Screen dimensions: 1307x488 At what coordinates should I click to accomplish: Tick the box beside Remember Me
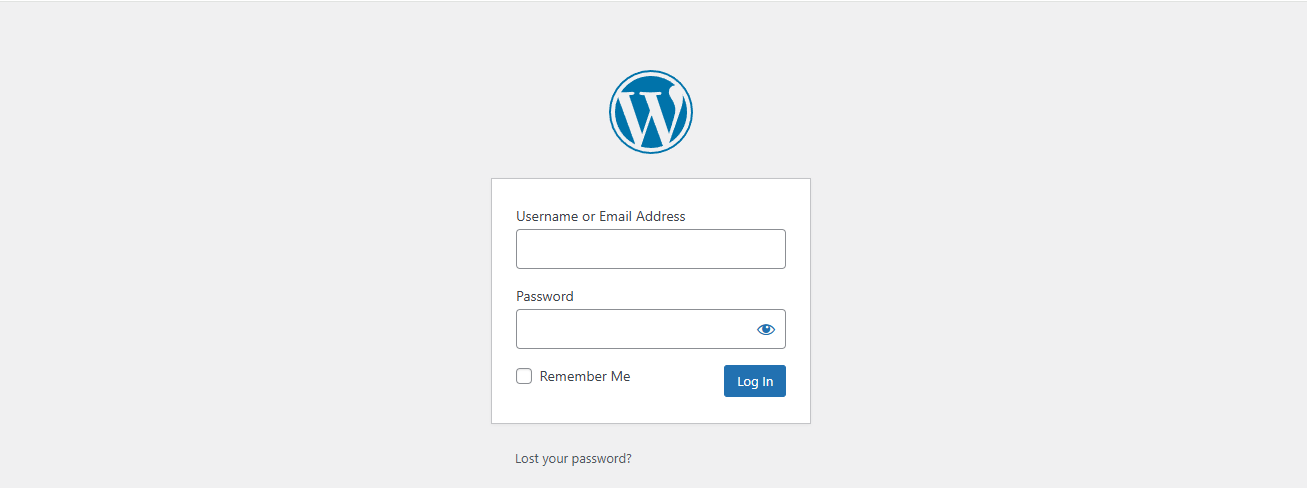pyautogui.click(x=524, y=377)
